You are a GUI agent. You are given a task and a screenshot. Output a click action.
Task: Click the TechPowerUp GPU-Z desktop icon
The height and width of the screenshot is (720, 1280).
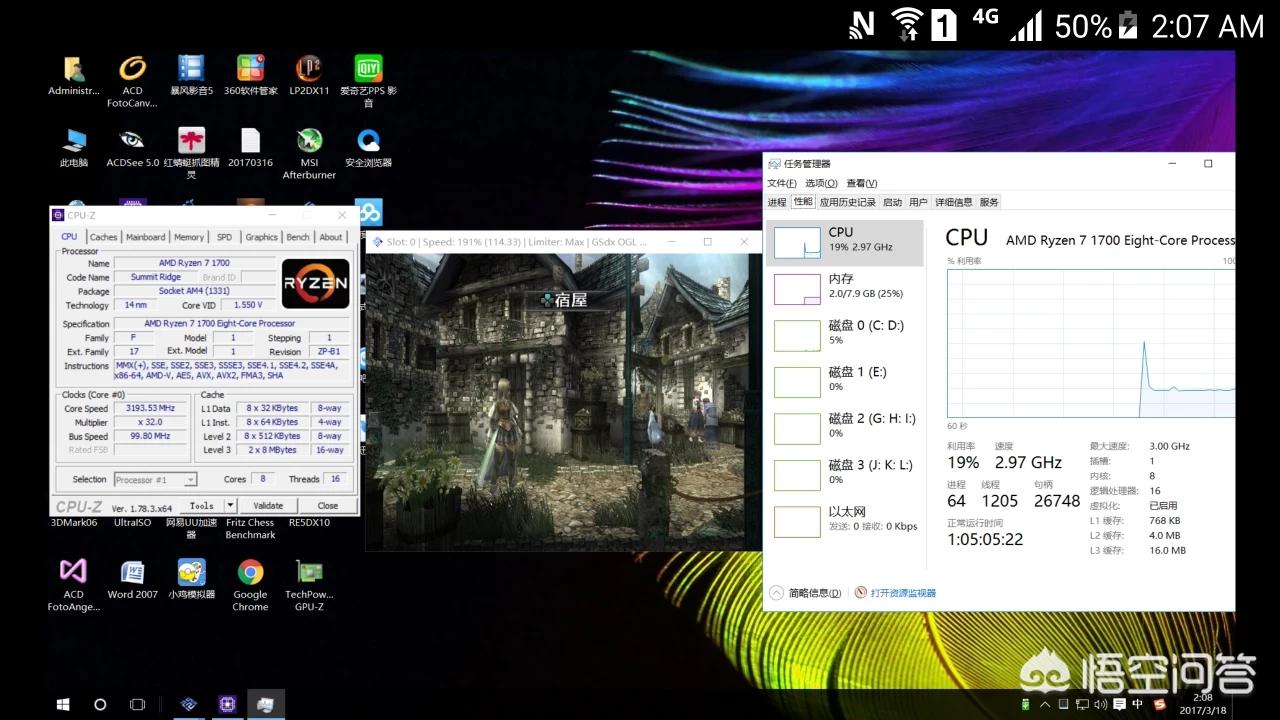[309, 573]
